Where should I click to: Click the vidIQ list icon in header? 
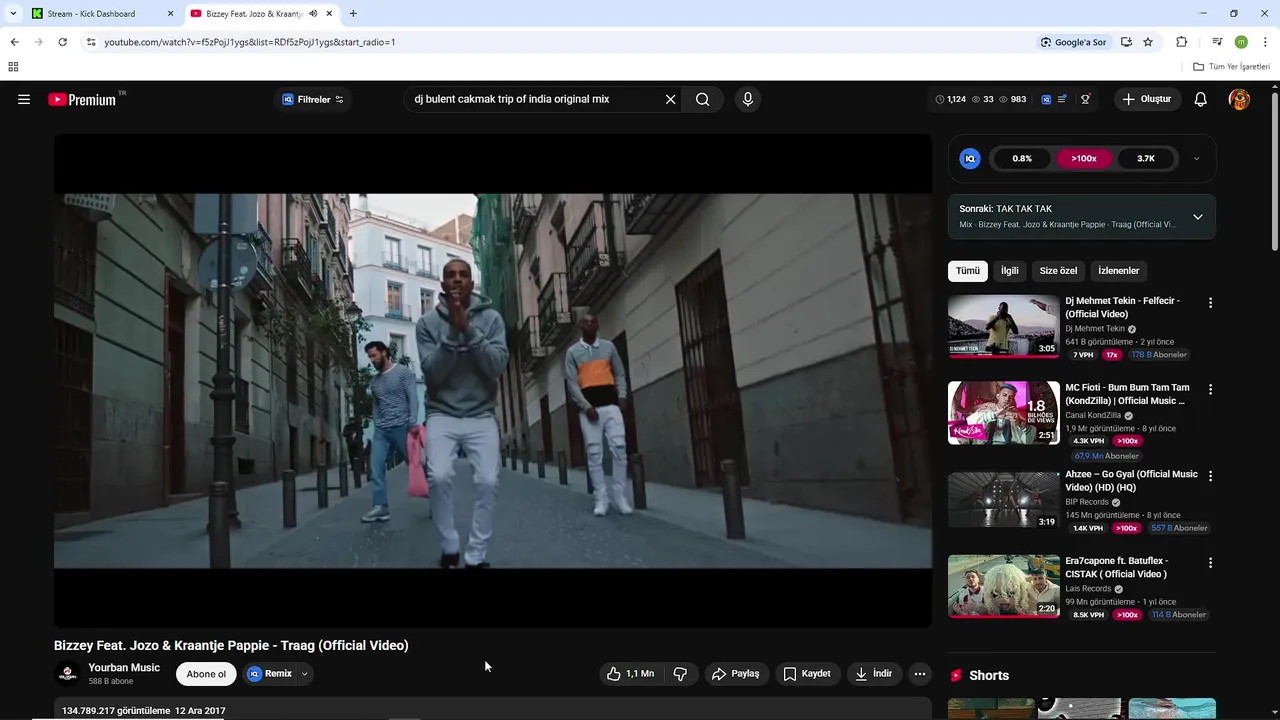coord(1062,99)
